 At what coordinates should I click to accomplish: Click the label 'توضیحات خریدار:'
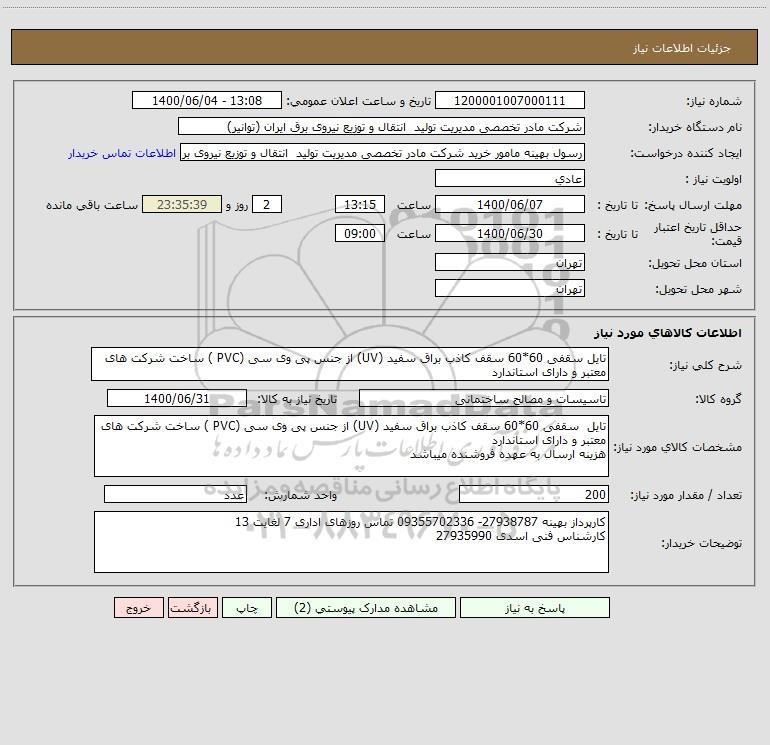tap(702, 543)
